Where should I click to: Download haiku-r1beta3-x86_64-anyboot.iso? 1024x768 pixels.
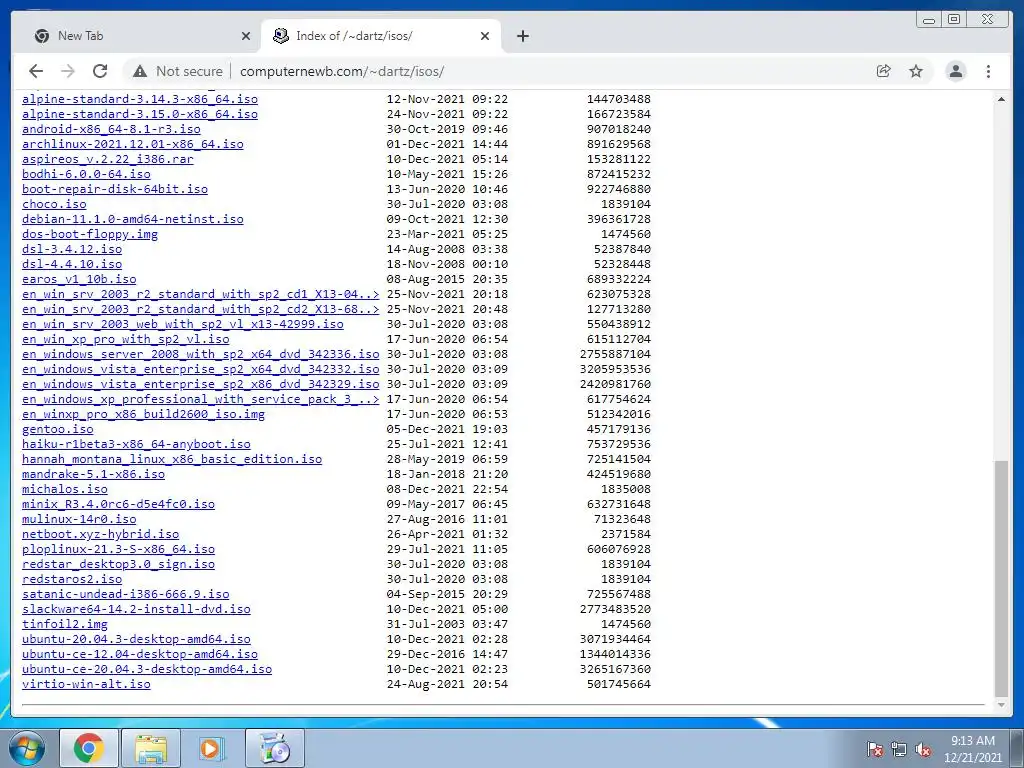tap(136, 445)
